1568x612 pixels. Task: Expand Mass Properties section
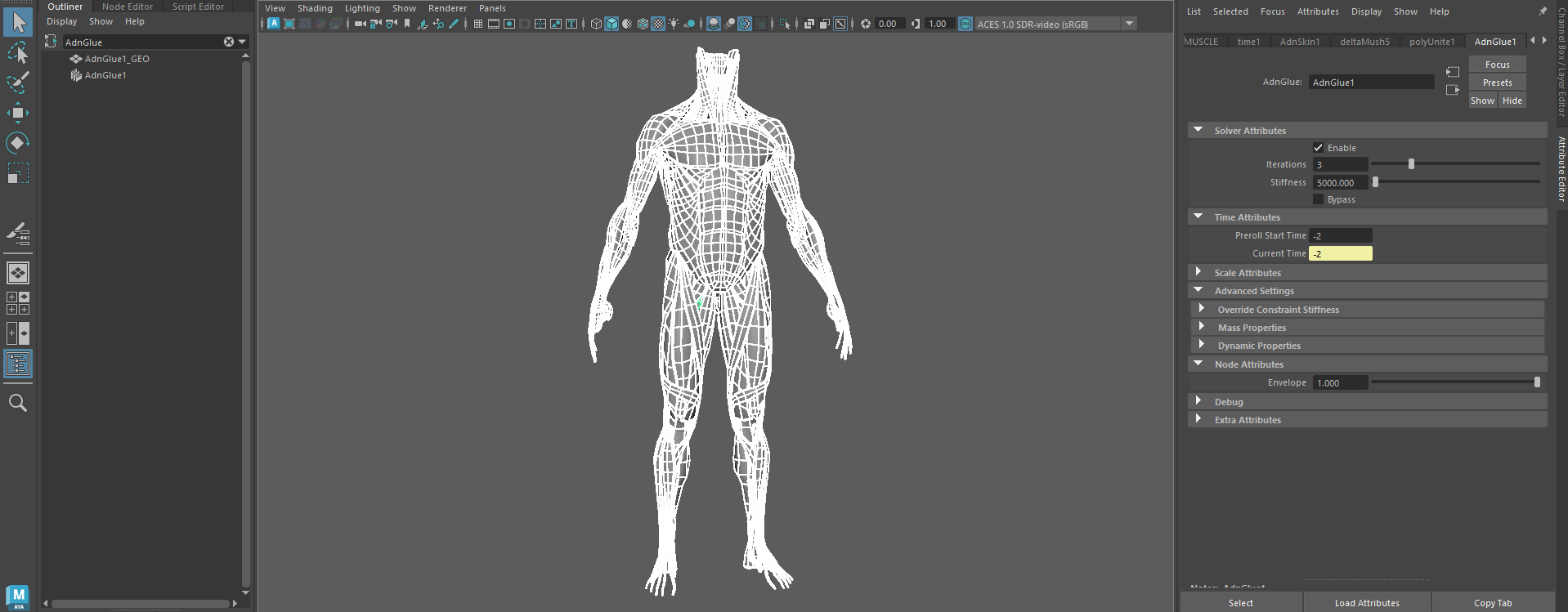point(1202,327)
